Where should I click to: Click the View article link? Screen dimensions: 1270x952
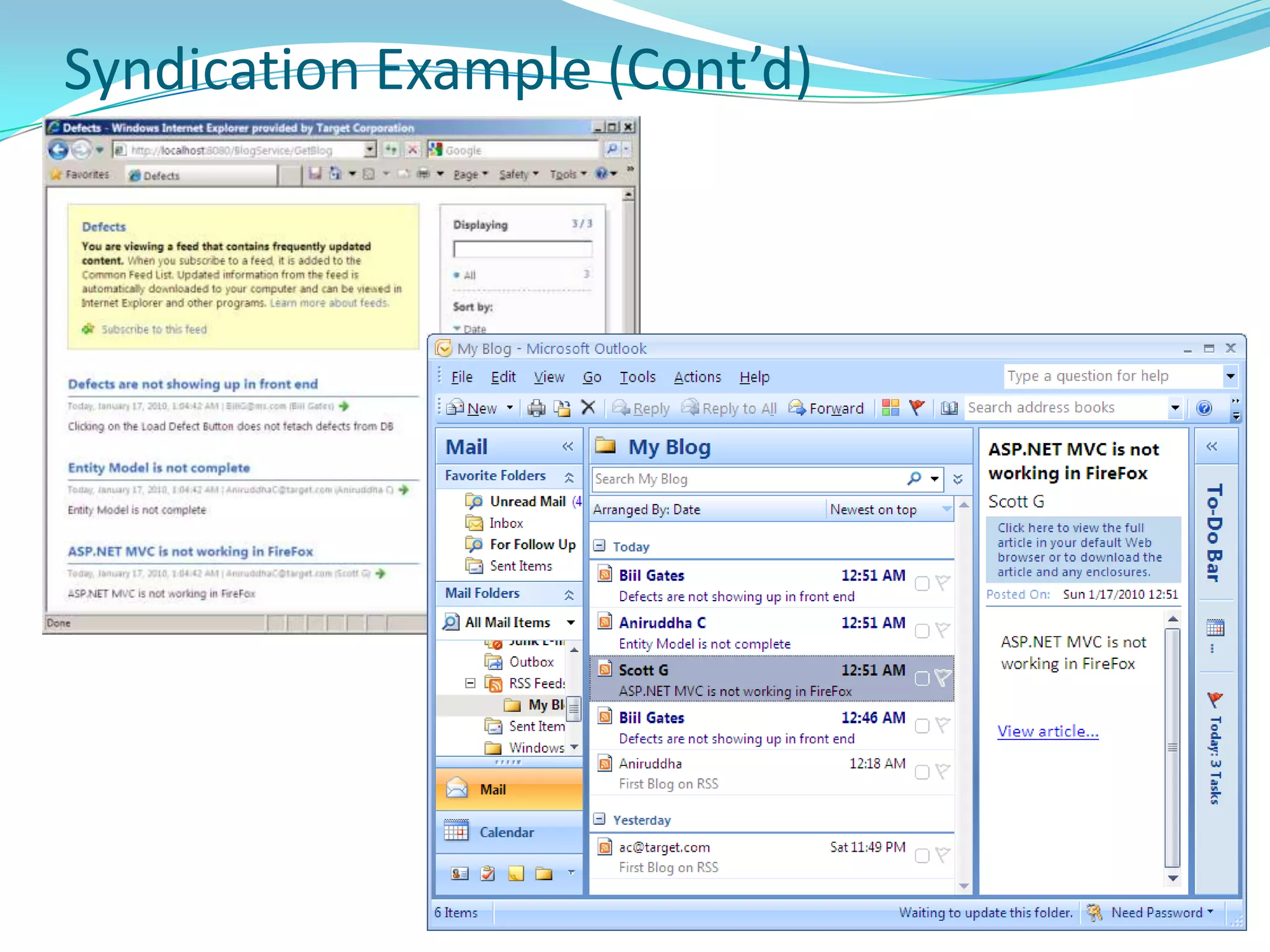[x=1047, y=731]
